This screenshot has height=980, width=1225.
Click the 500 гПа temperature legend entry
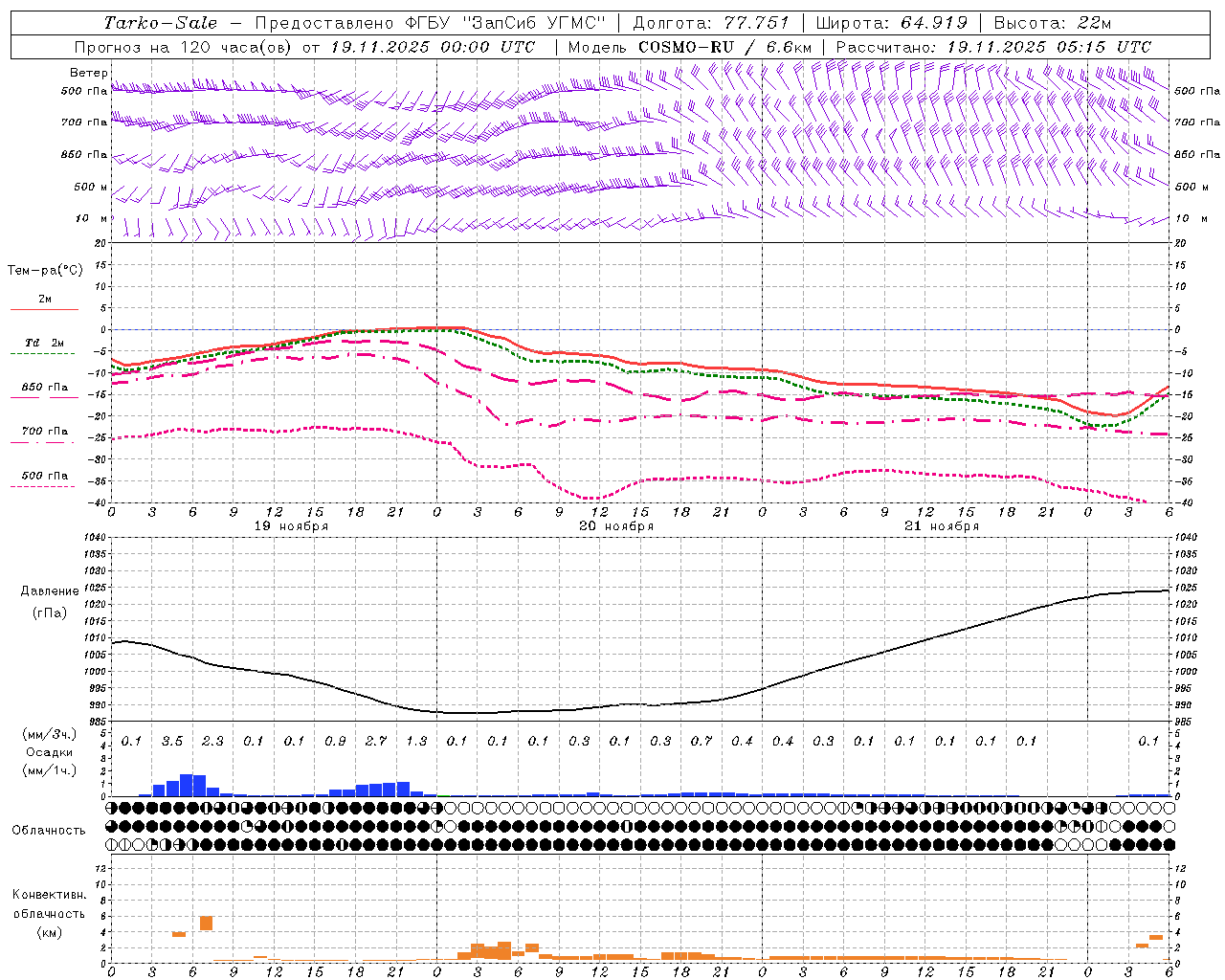44,476
